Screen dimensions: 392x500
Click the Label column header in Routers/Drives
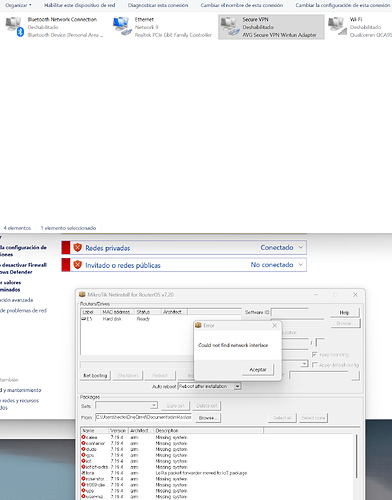[91, 312]
